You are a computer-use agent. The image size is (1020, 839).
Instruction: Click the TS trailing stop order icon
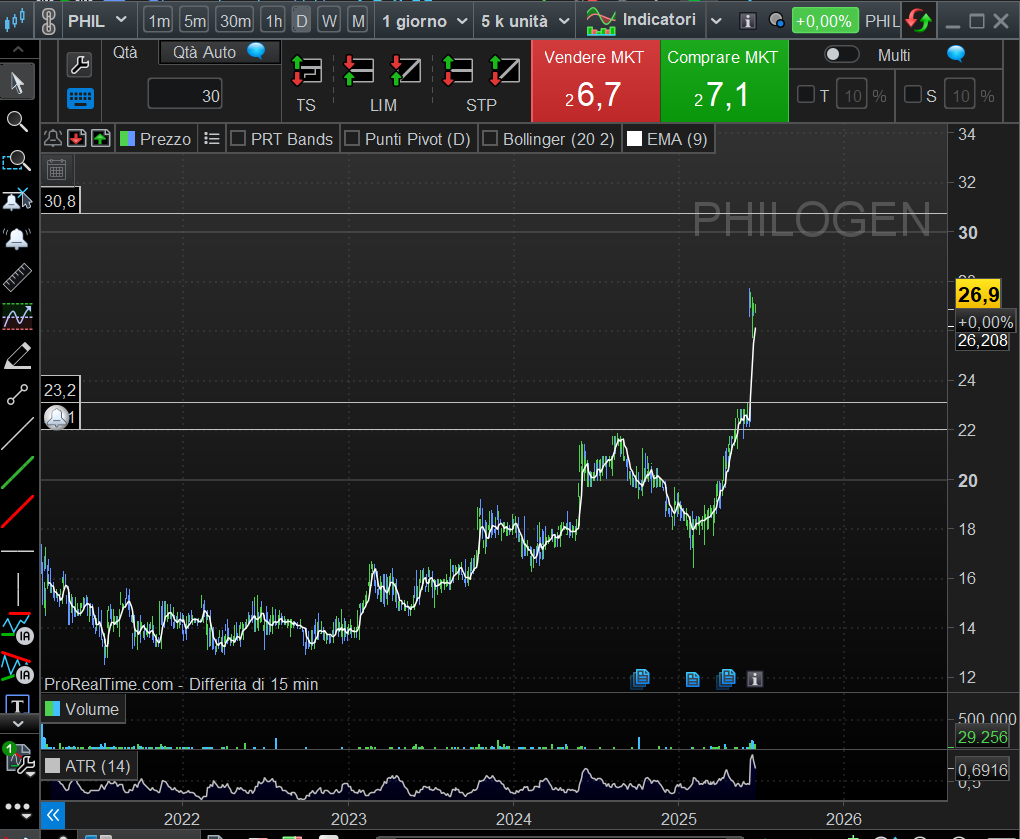(x=306, y=70)
